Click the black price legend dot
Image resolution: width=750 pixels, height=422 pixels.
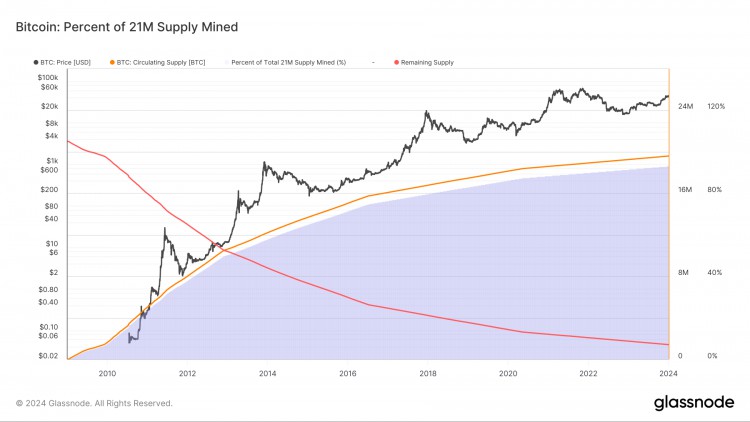coord(36,62)
